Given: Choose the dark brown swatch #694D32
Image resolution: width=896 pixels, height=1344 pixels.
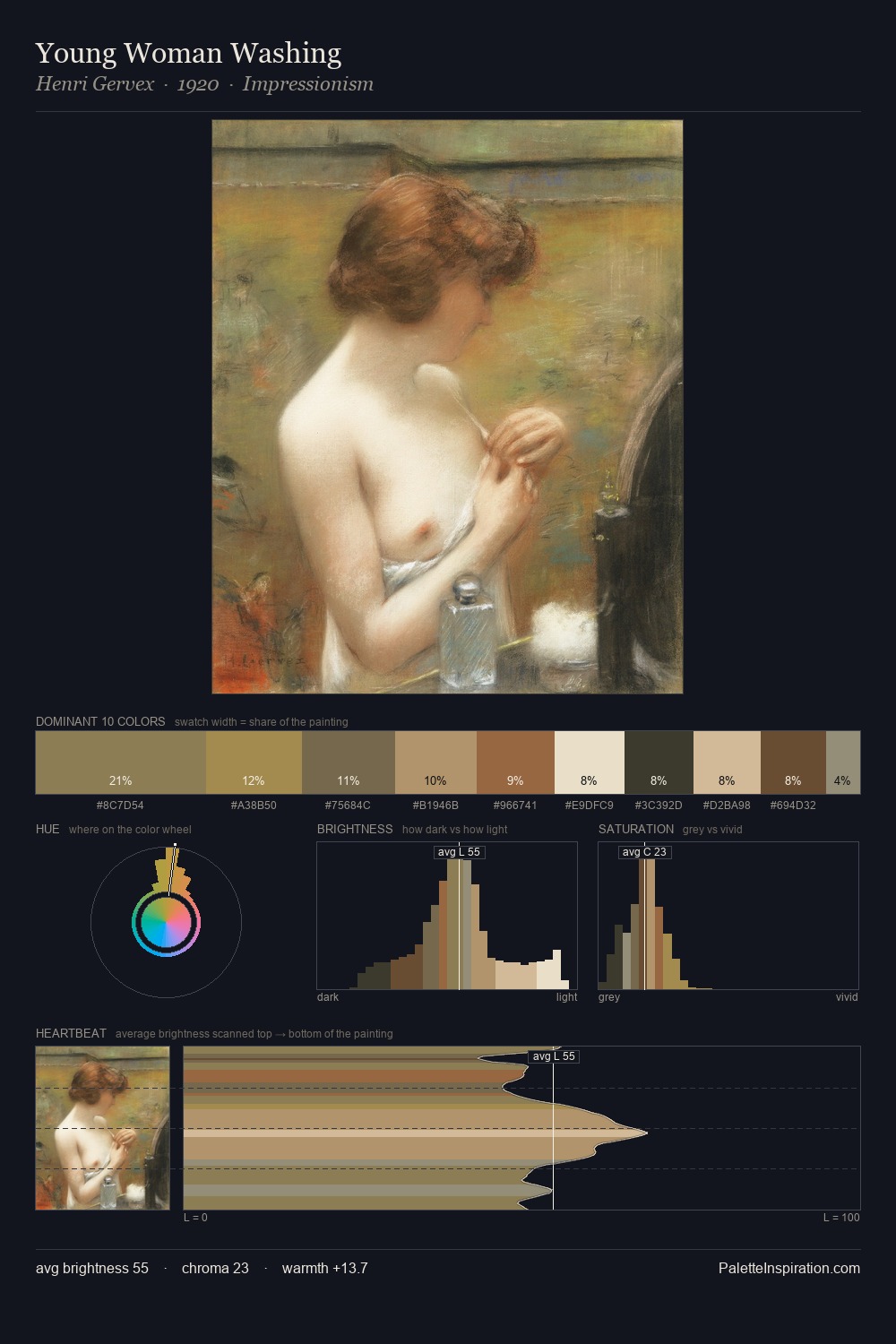Looking at the screenshot, I should 793,762.
